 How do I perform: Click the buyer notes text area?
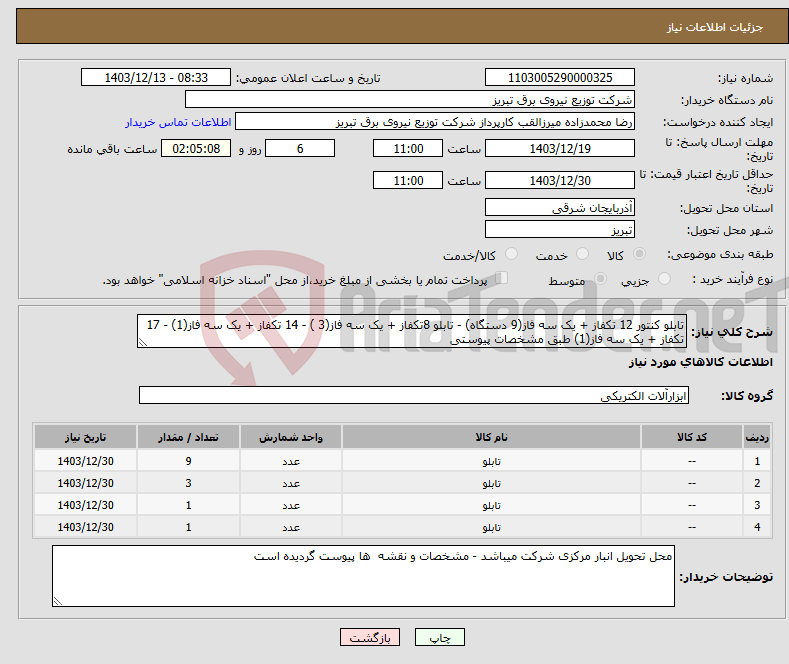(363, 576)
